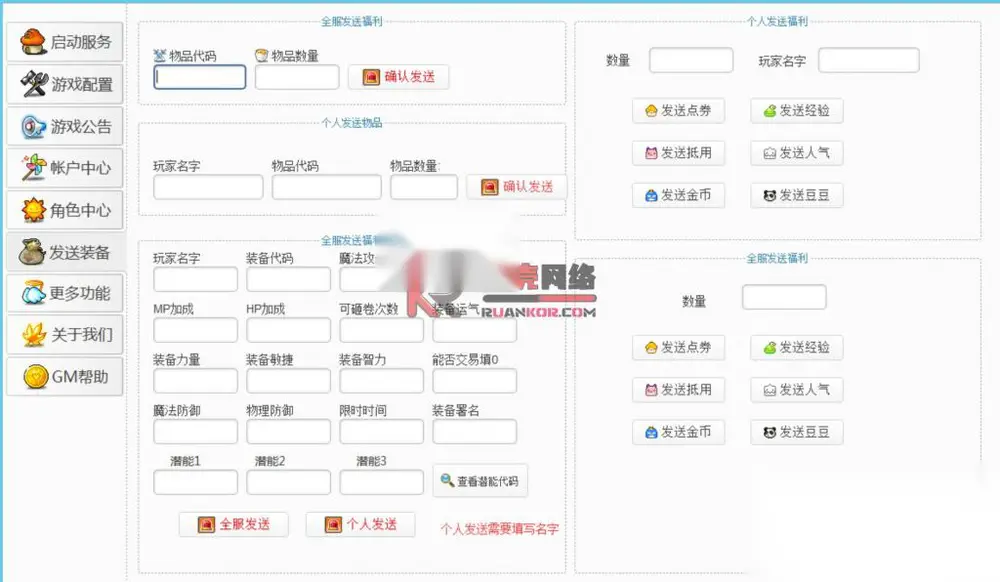
Task: Click 发送抵用 in the 个人发送福利 panel
Action: pos(679,153)
